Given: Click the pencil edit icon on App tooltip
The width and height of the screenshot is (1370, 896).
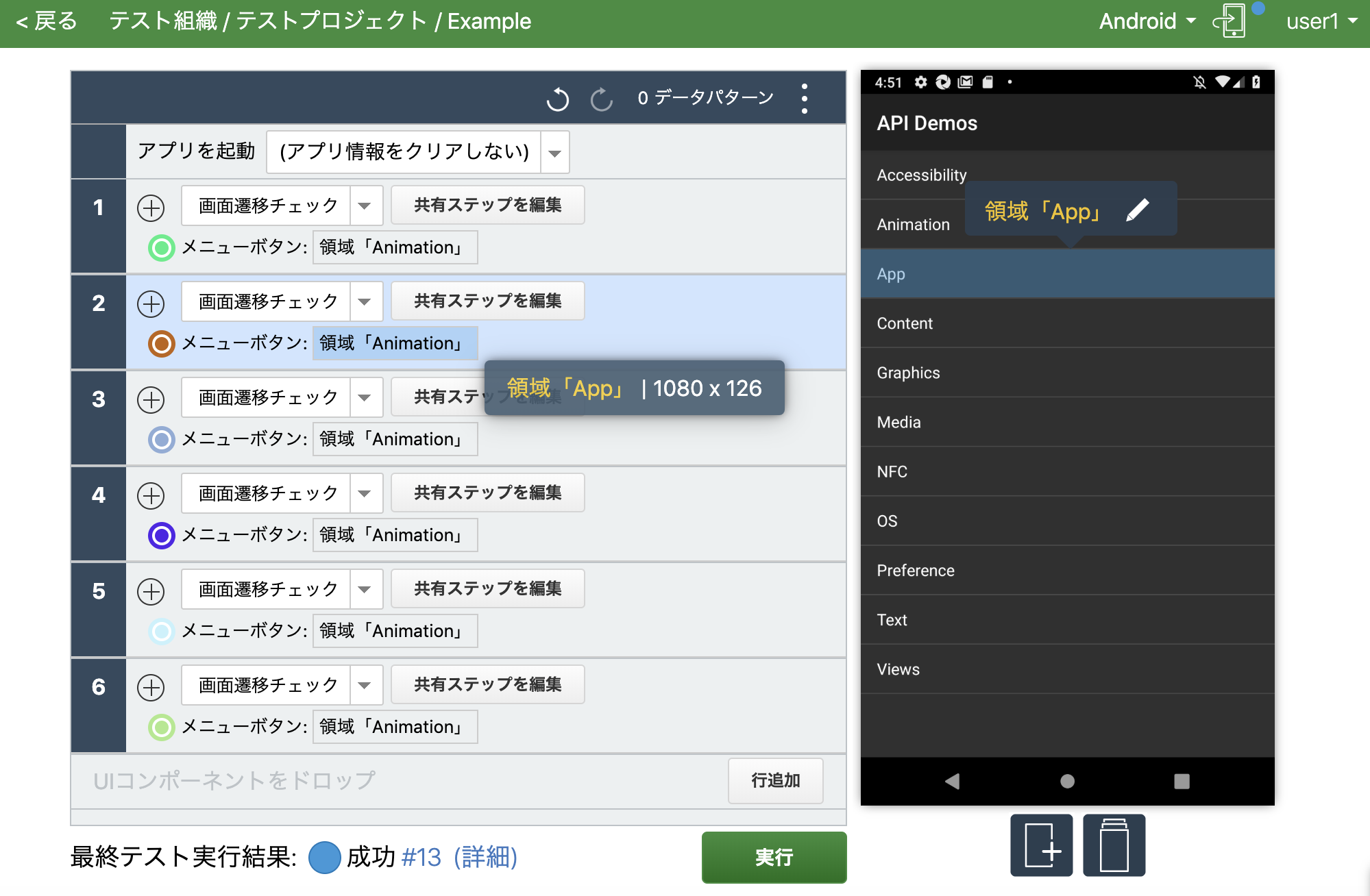Looking at the screenshot, I should coord(1137,210).
